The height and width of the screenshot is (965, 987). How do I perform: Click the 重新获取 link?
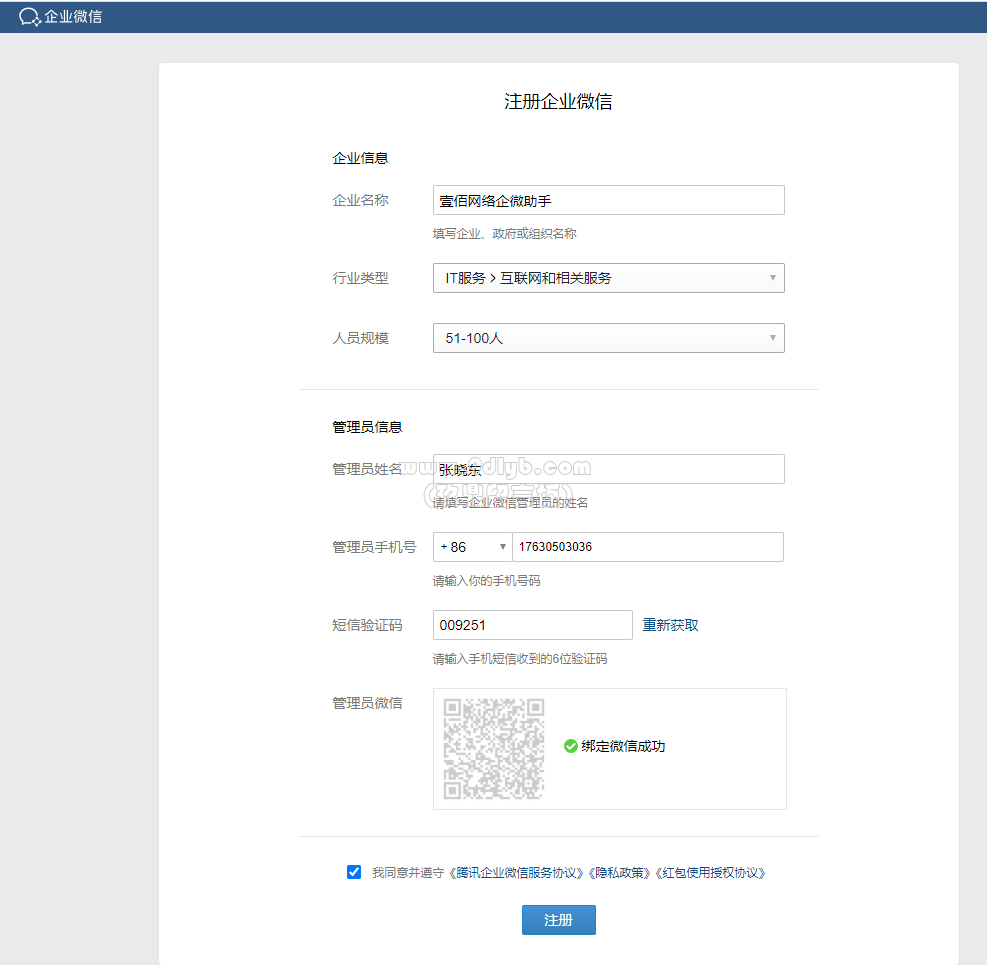point(670,625)
